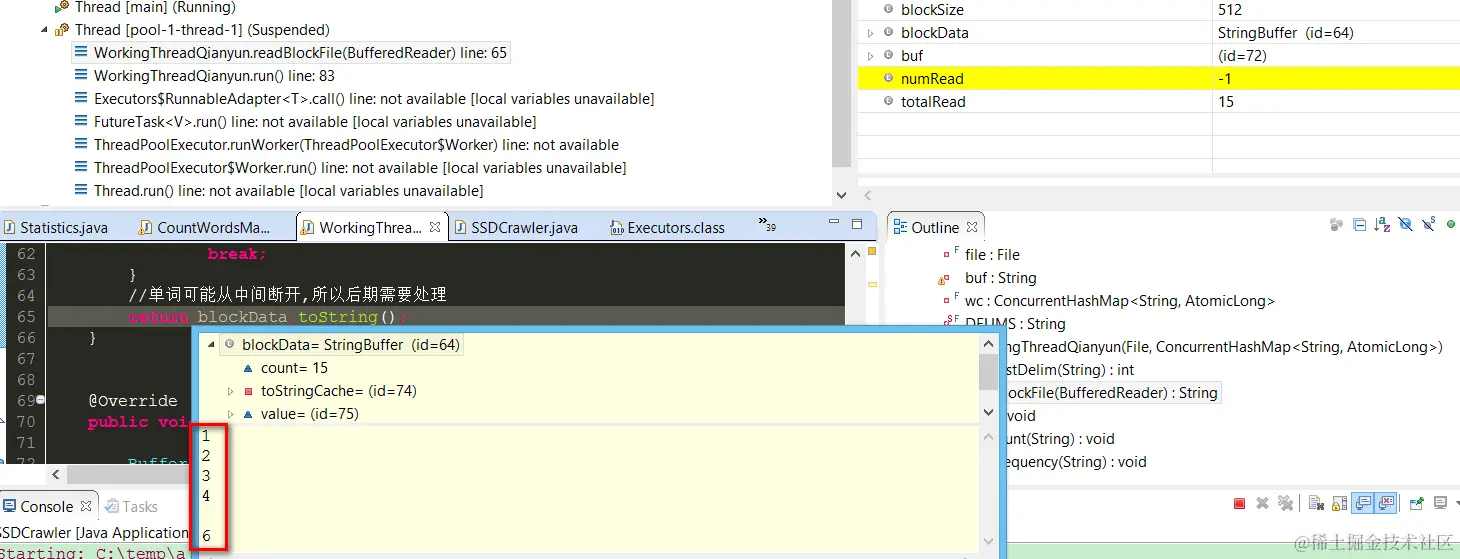
Task: Open the console selection dropdown arrow
Action: coord(1457,503)
